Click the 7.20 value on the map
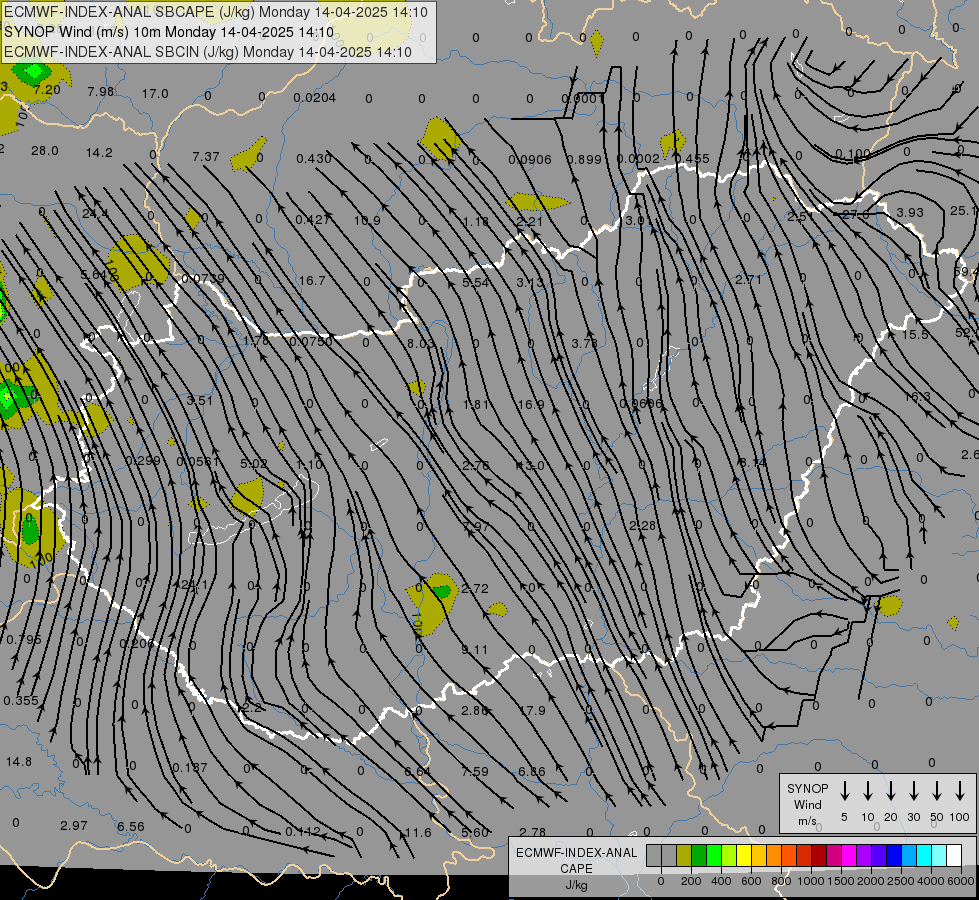This screenshot has width=979, height=900. 47,90
